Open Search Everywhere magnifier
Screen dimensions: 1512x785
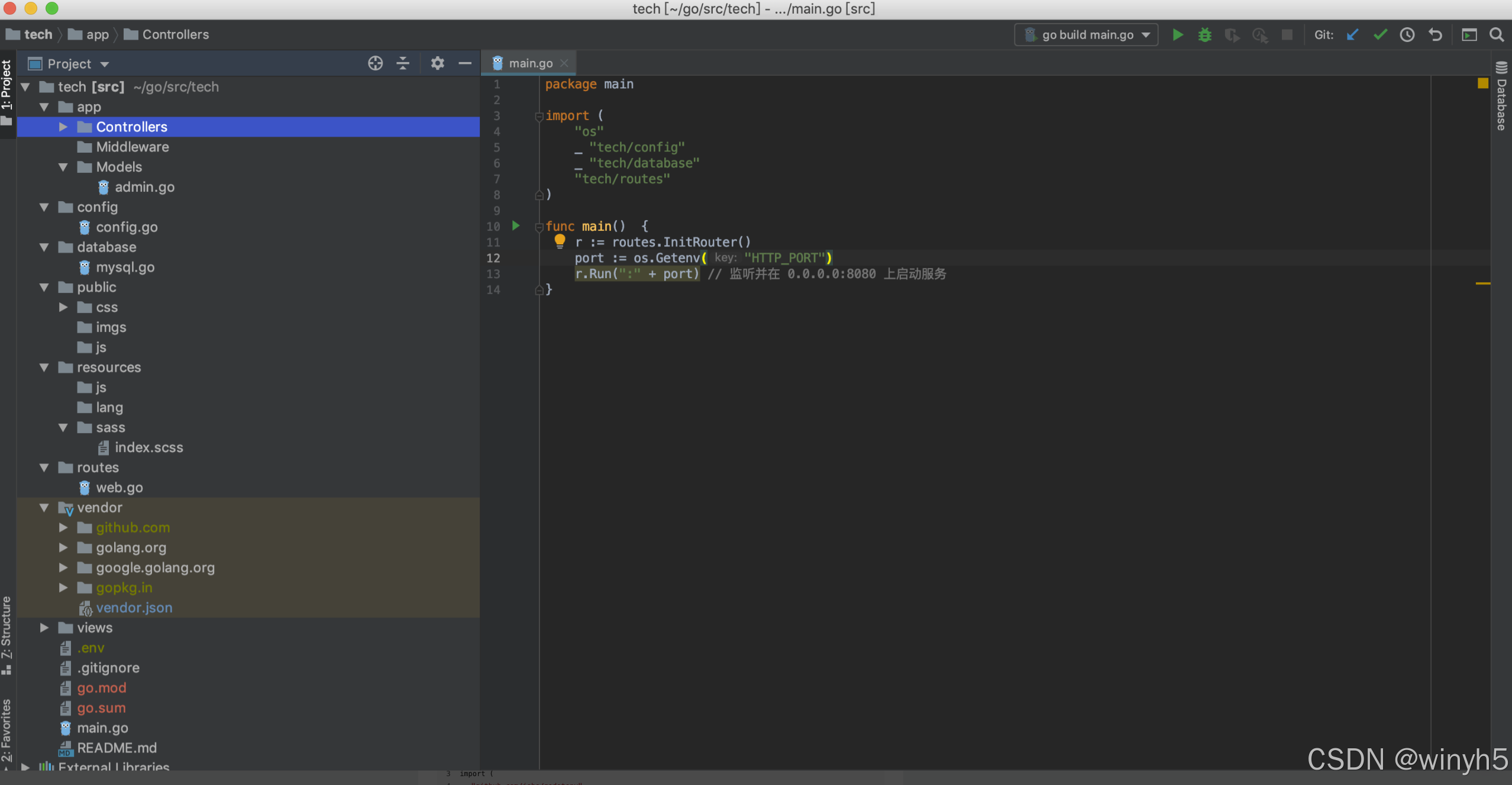1497,35
